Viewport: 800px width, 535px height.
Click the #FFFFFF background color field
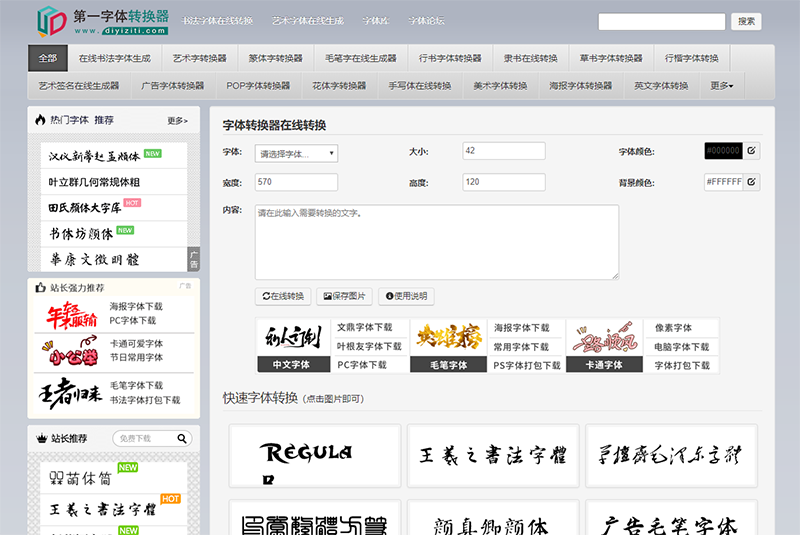pyautogui.click(x=723, y=182)
